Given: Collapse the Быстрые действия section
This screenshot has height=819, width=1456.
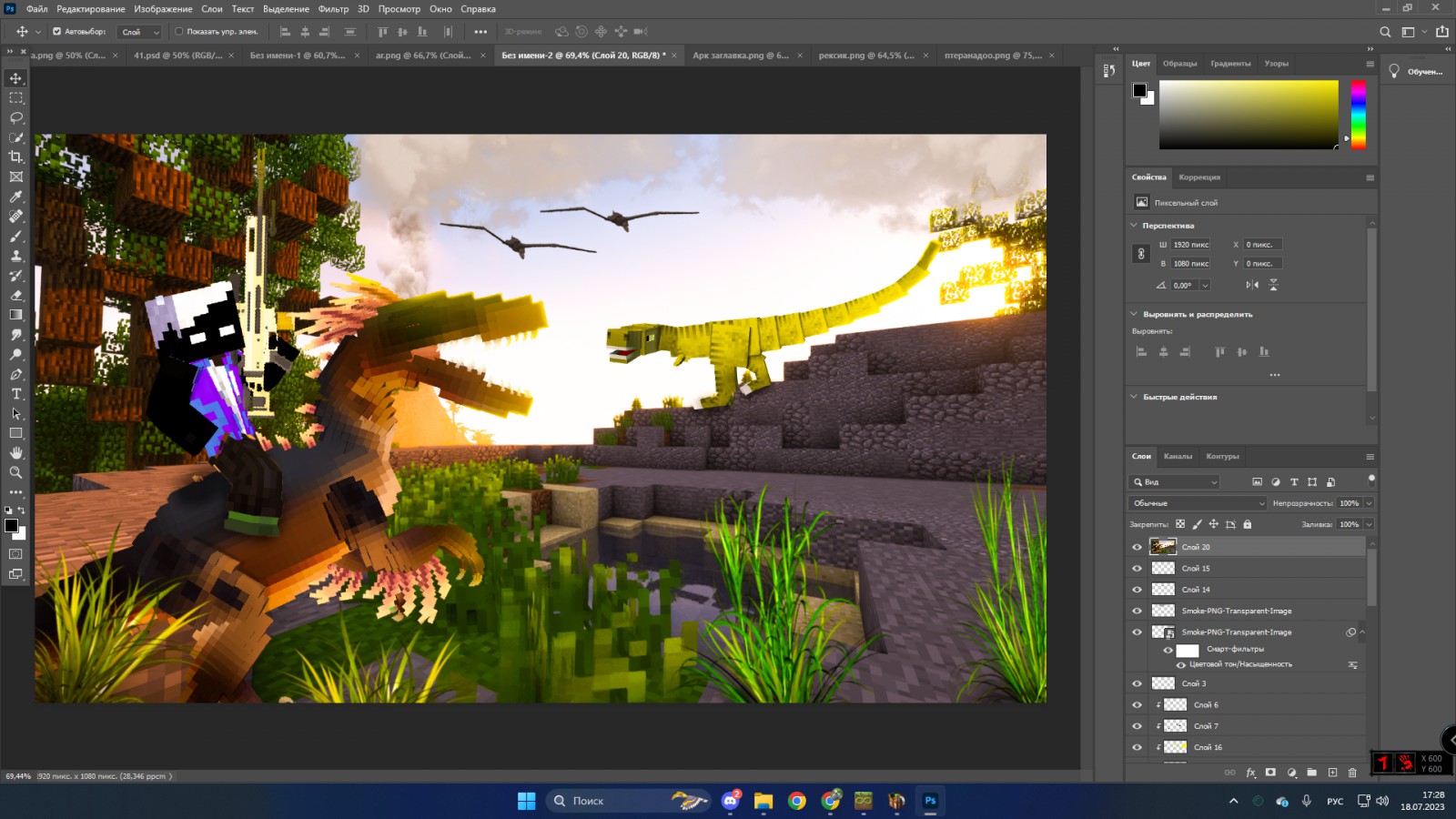Looking at the screenshot, I should pyautogui.click(x=1134, y=397).
